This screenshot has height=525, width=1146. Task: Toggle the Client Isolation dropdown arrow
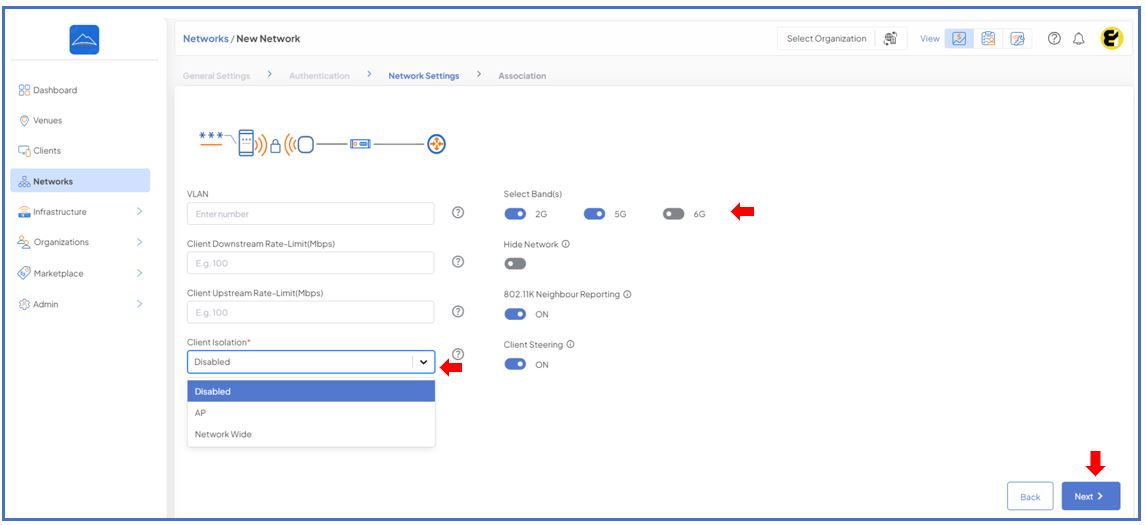point(423,362)
